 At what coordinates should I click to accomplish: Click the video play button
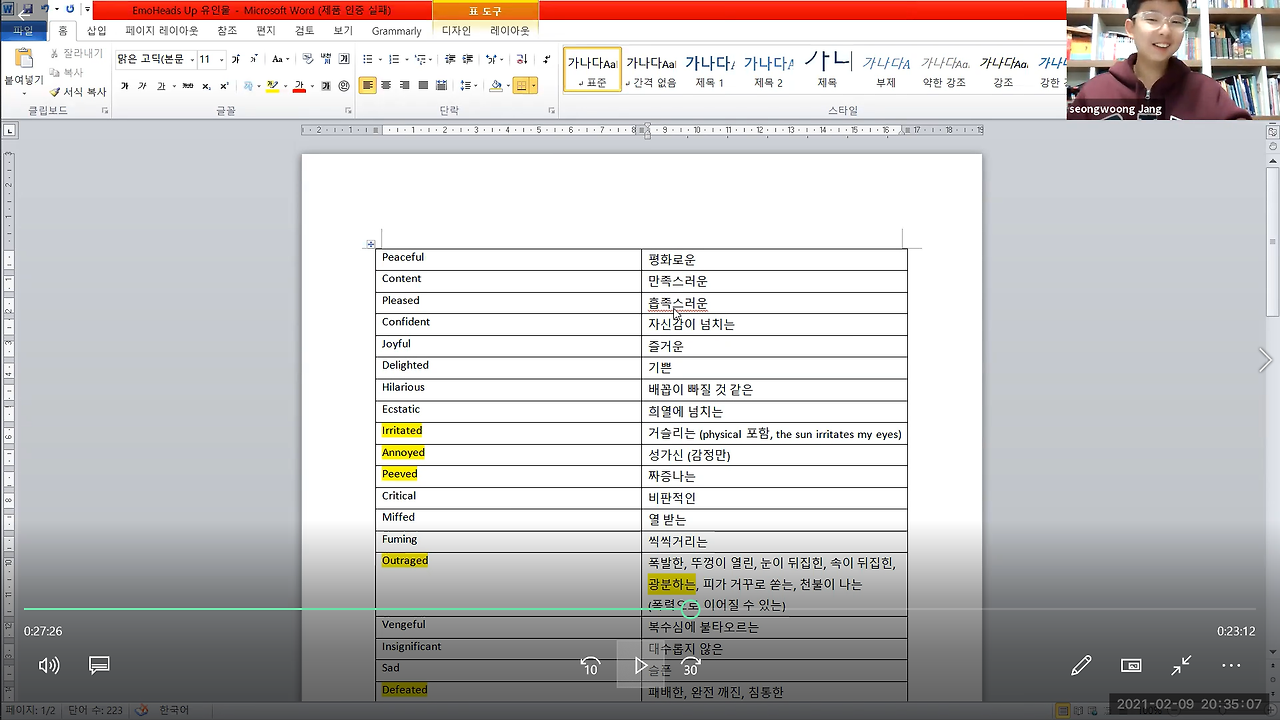640,665
